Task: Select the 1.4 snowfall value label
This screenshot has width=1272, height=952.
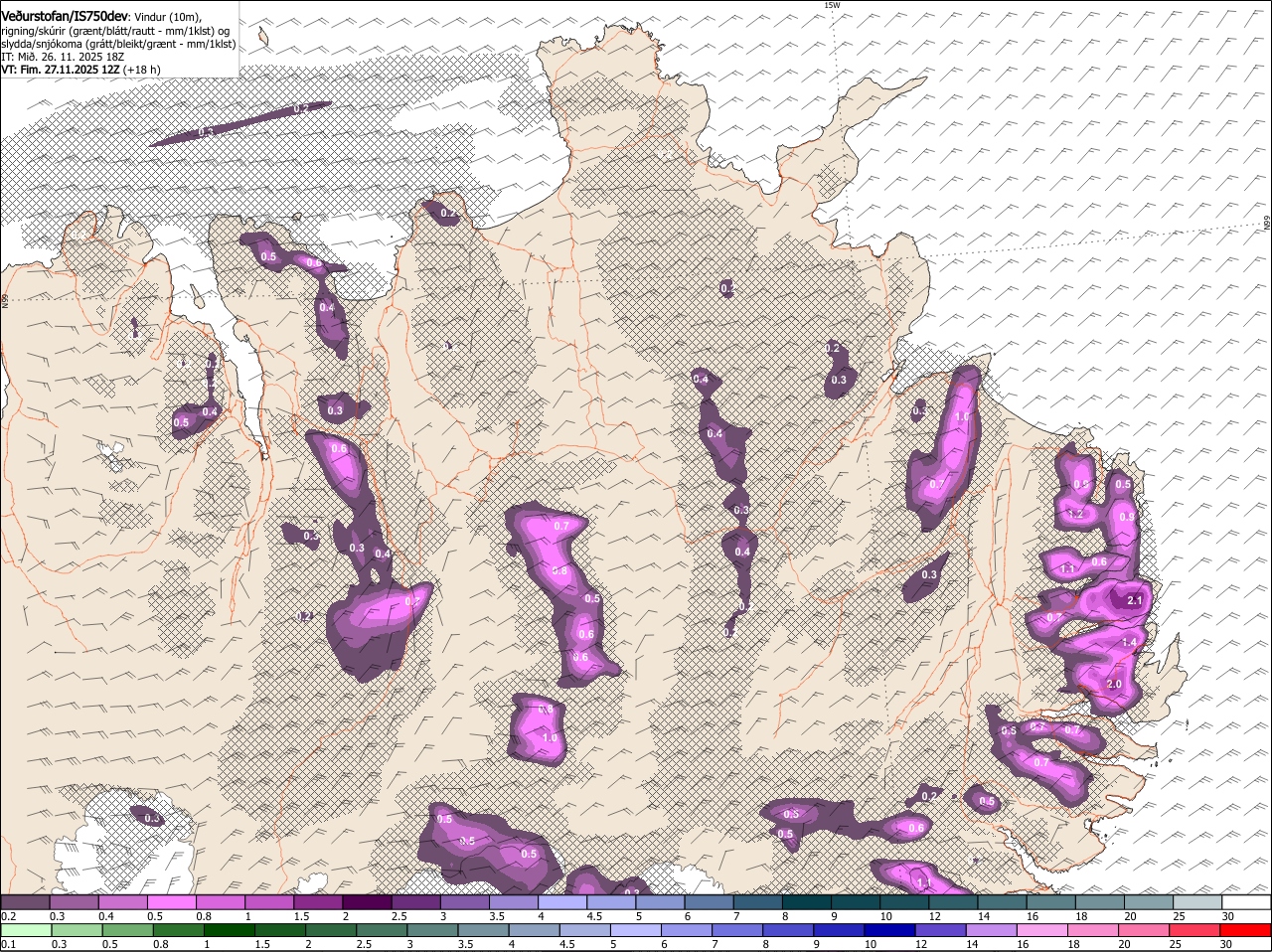Action: [x=1129, y=643]
